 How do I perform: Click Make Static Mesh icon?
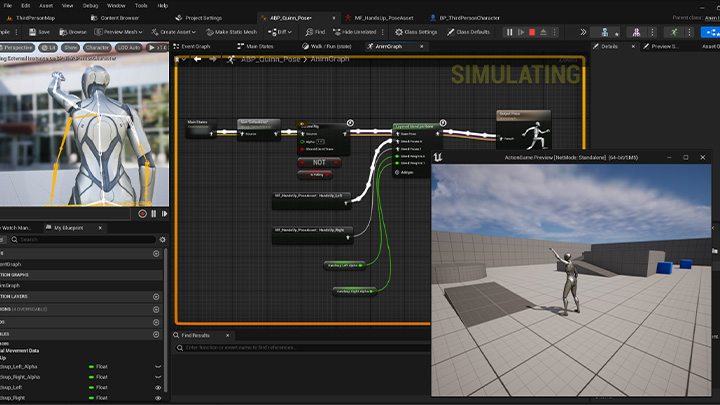[x=210, y=32]
